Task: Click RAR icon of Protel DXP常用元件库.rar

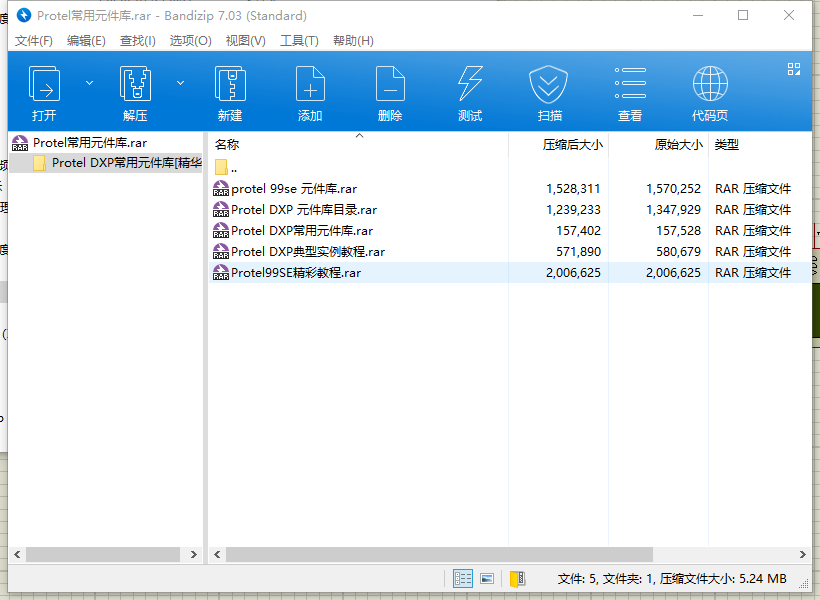Action: click(x=221, y=230)
